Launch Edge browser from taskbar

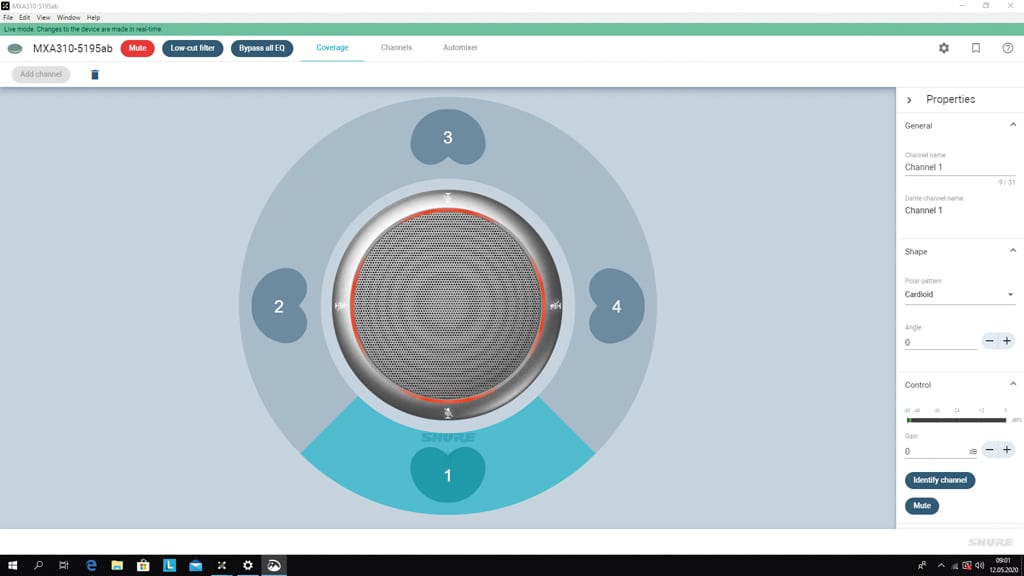tap(91, 566)
